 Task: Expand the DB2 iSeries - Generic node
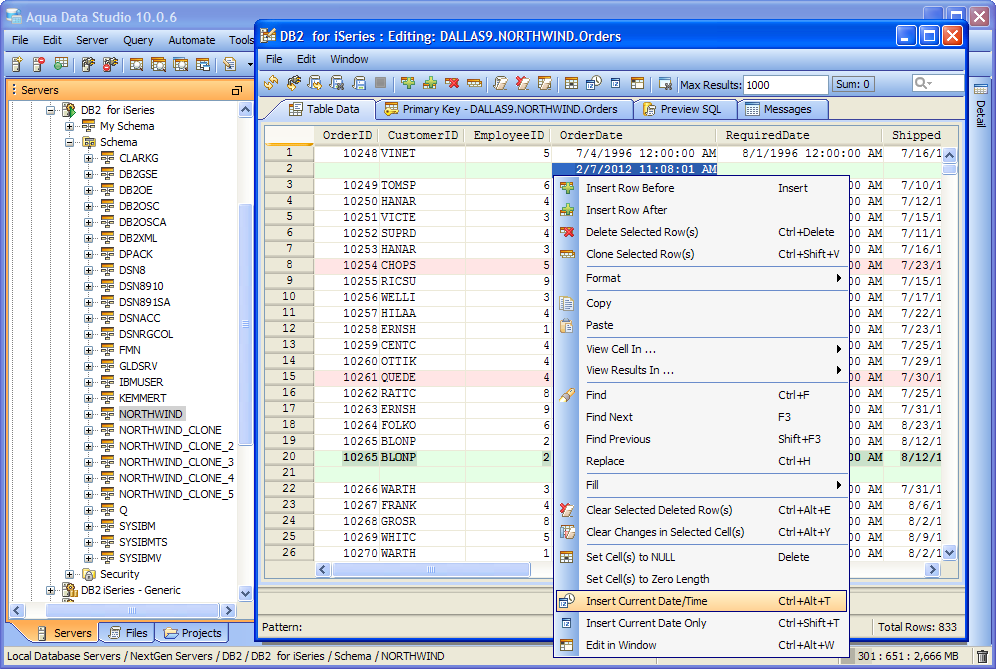click(50, 590)
